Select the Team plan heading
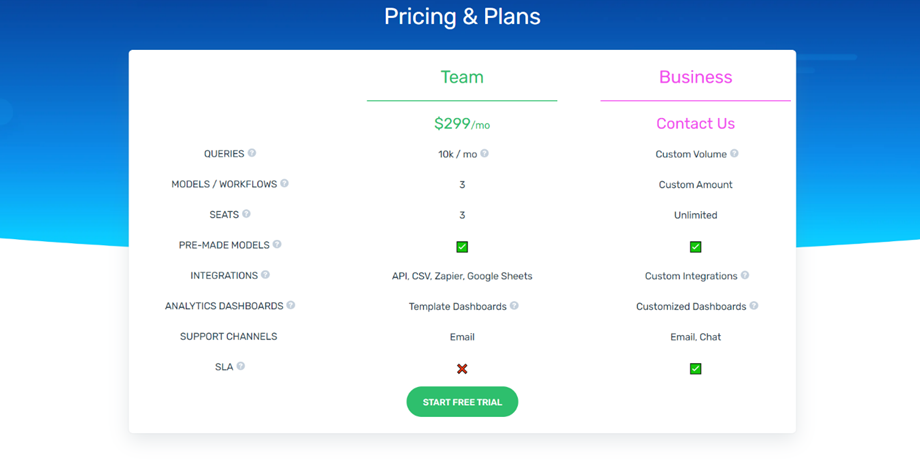Viewport: 920px width, 471px height. point(462,77)
